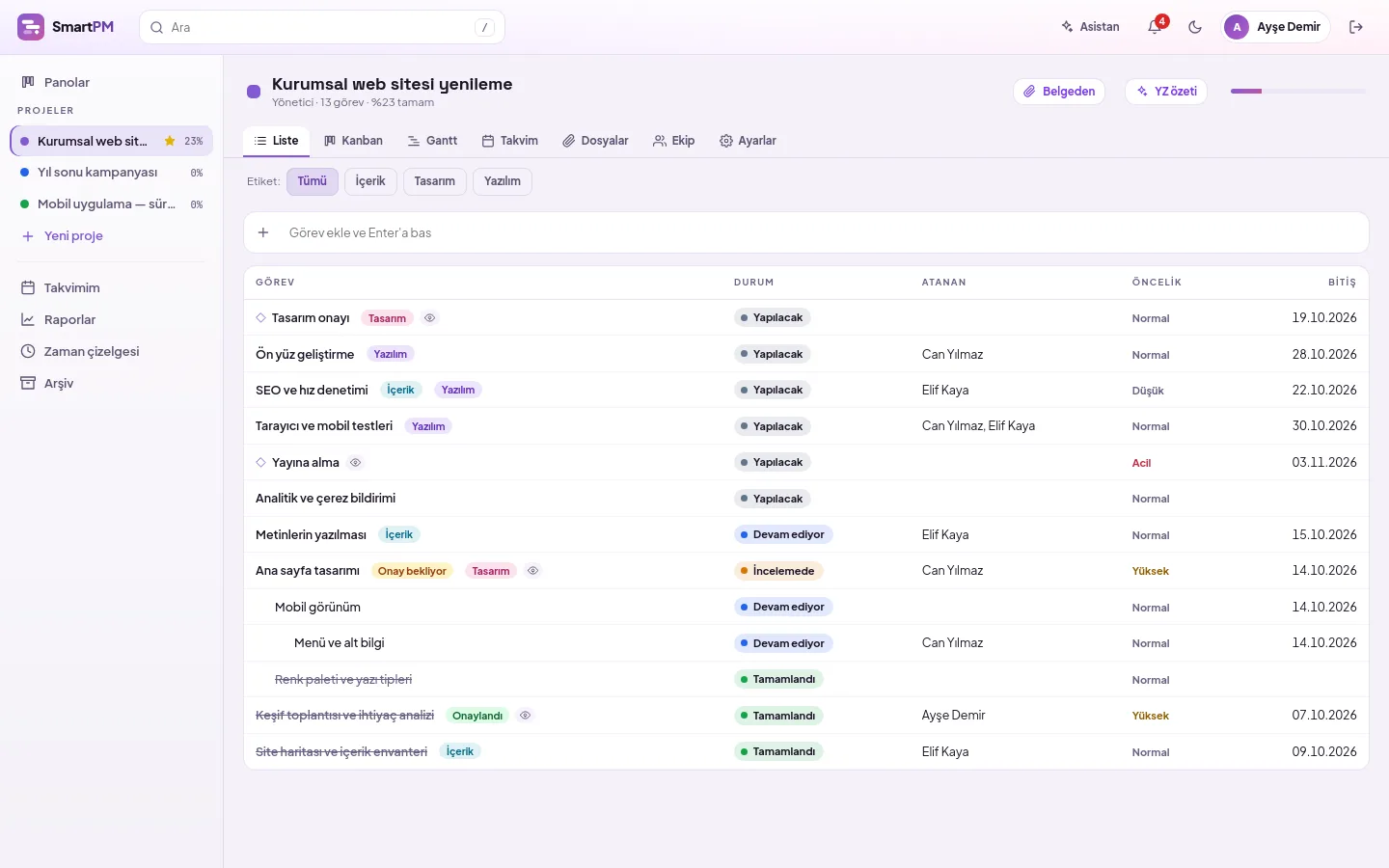Filter by the Tasarım label chip

coord(435,181)
